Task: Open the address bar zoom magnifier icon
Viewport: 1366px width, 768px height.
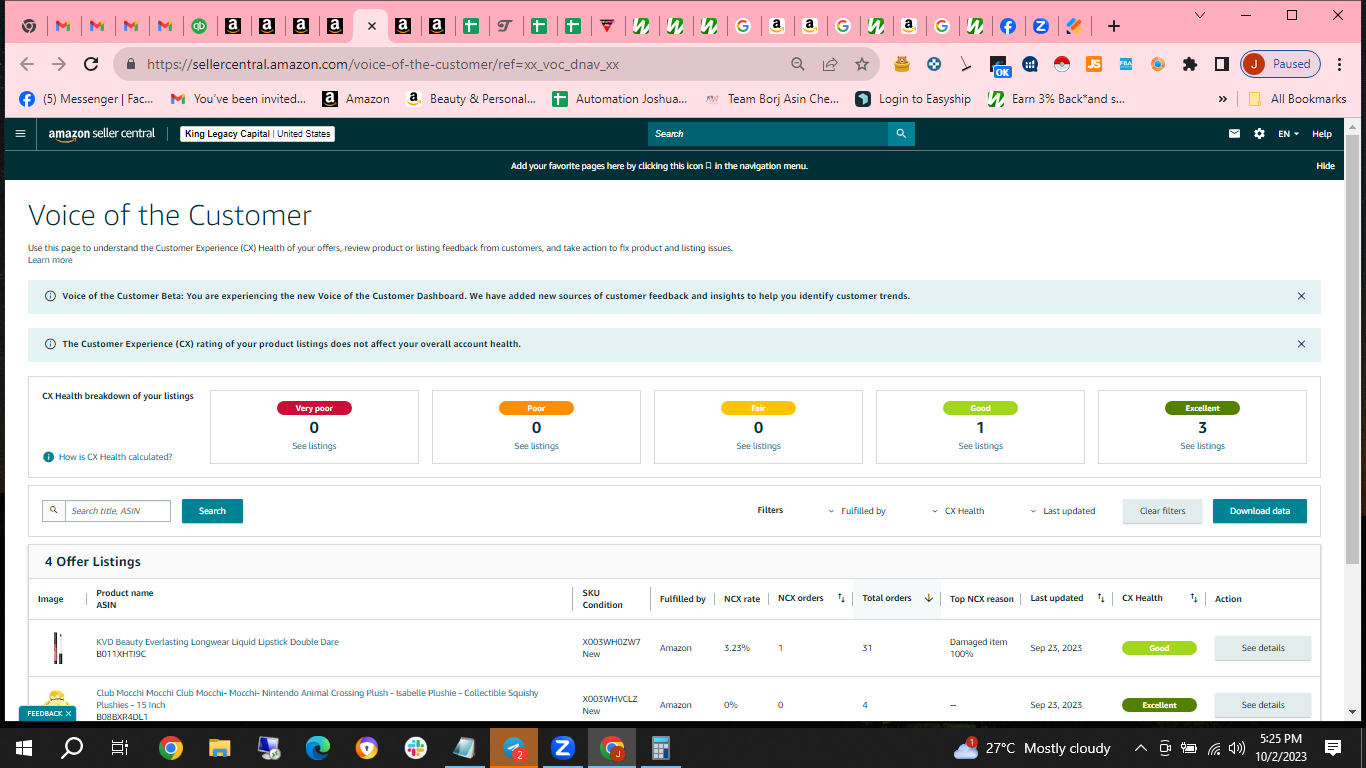Action: point(798,64)
